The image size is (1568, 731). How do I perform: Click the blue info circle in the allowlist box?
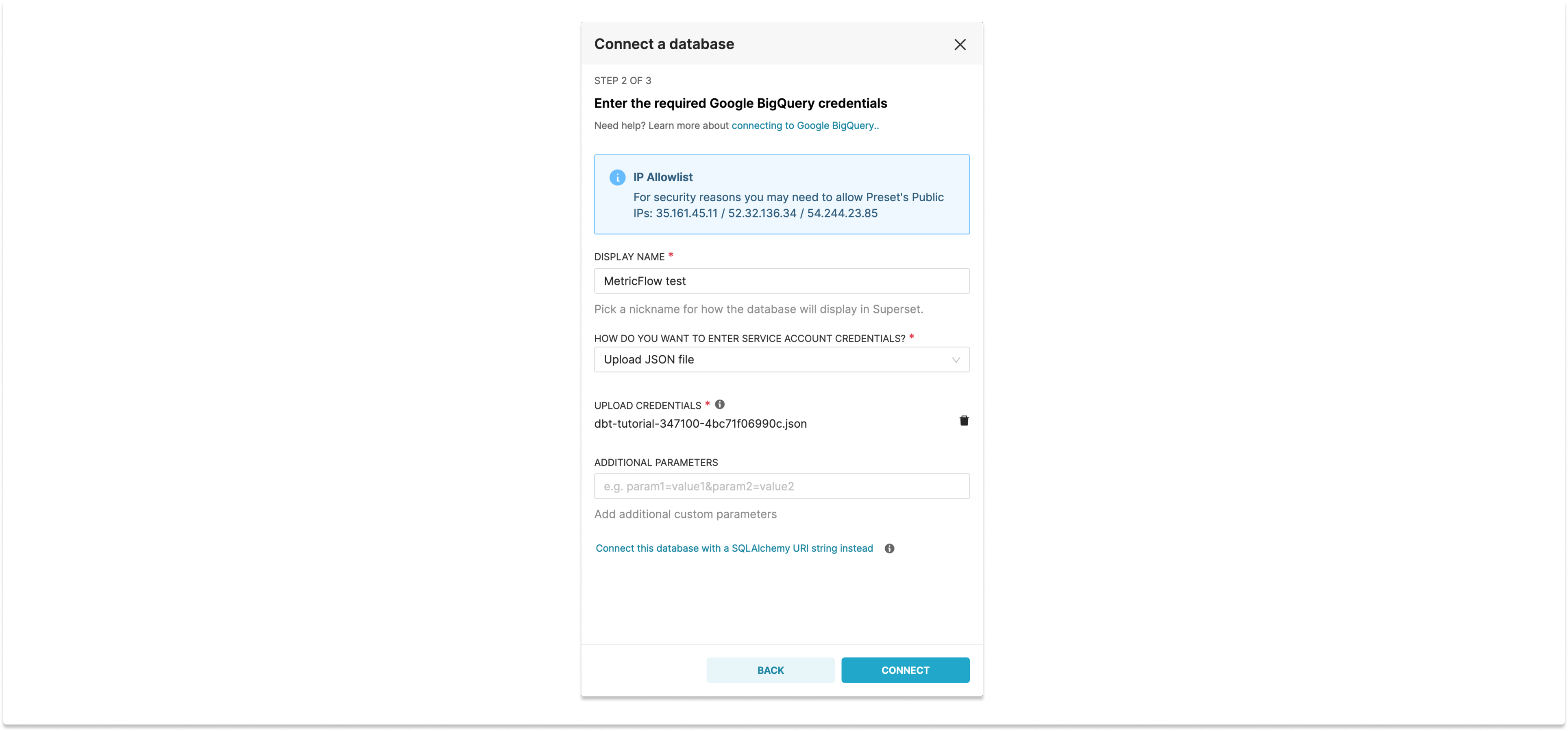[616, 177]
